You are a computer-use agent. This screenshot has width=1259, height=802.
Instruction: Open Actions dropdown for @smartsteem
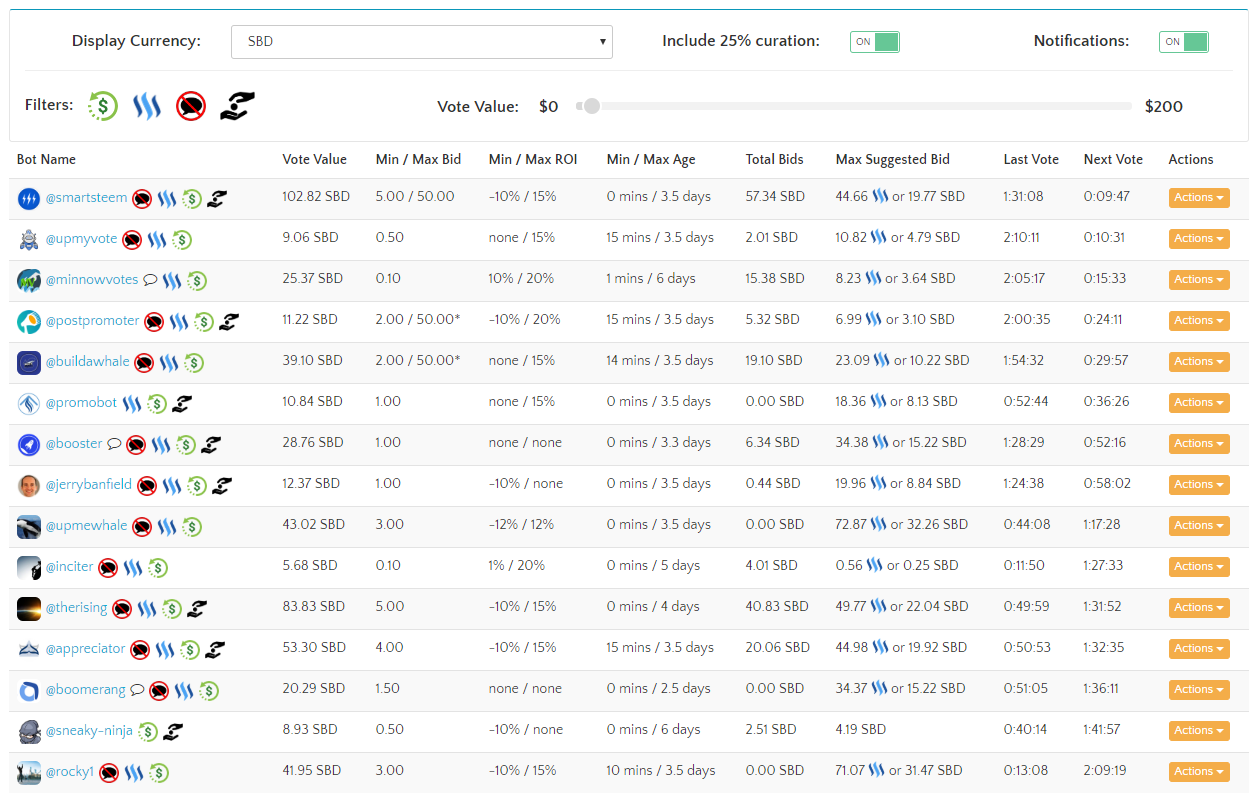point(1199,198)
